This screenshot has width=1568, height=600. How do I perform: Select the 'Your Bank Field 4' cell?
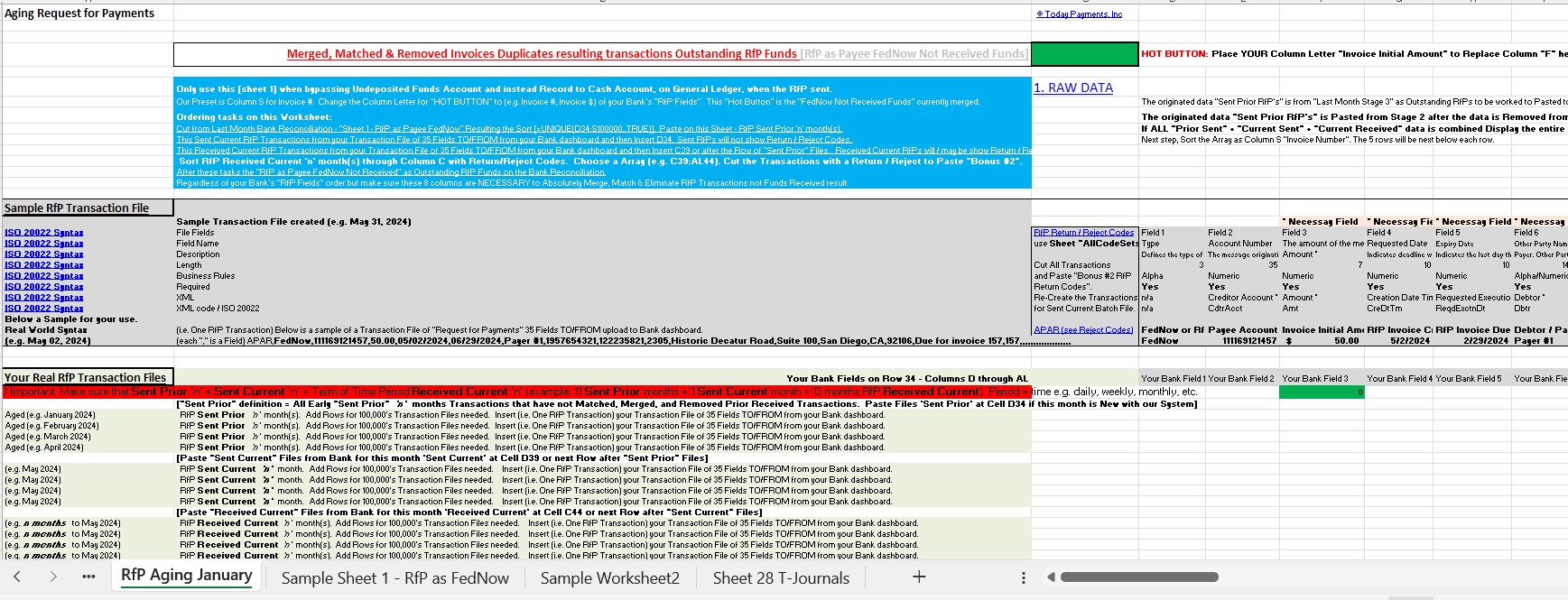pyautogui.click(x=1400, y=379)
